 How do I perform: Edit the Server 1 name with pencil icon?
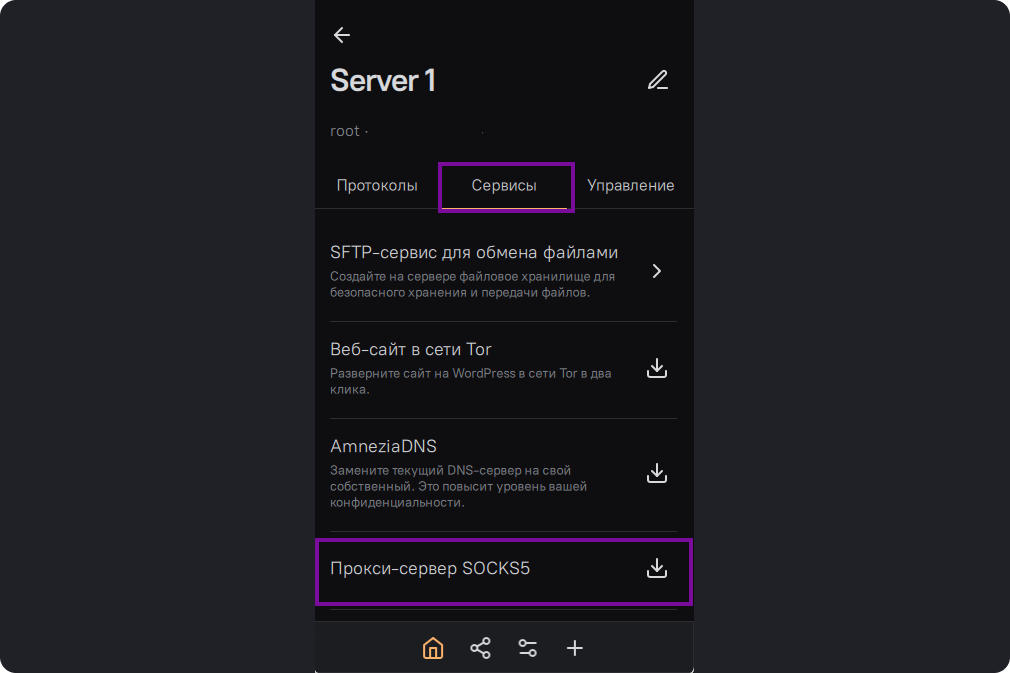click(657, 81)
